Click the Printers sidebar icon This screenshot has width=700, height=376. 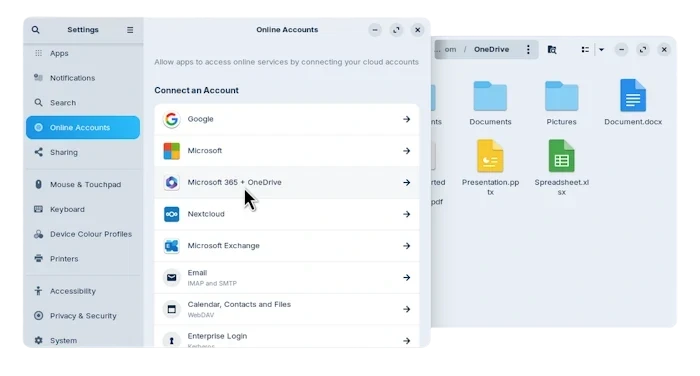click(38, 259)
